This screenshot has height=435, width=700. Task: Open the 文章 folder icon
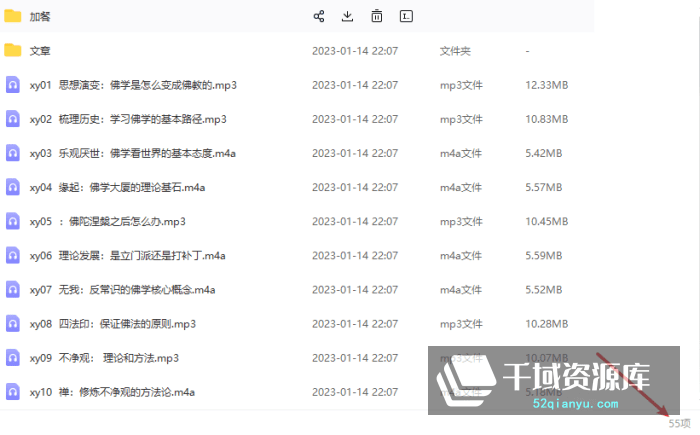coord(12,50)
